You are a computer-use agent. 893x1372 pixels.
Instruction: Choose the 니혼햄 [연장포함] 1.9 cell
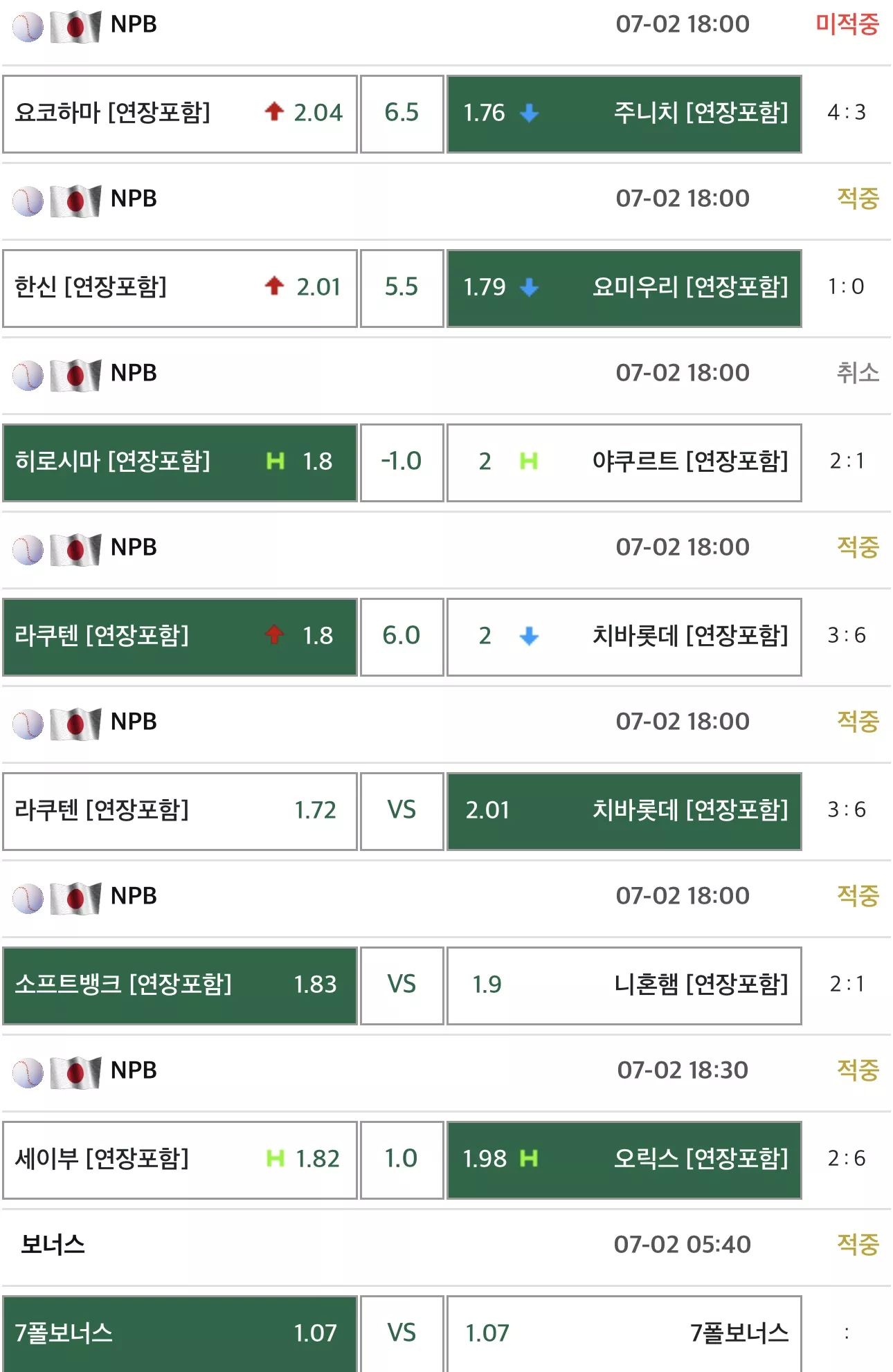click(x=624, y=986)
